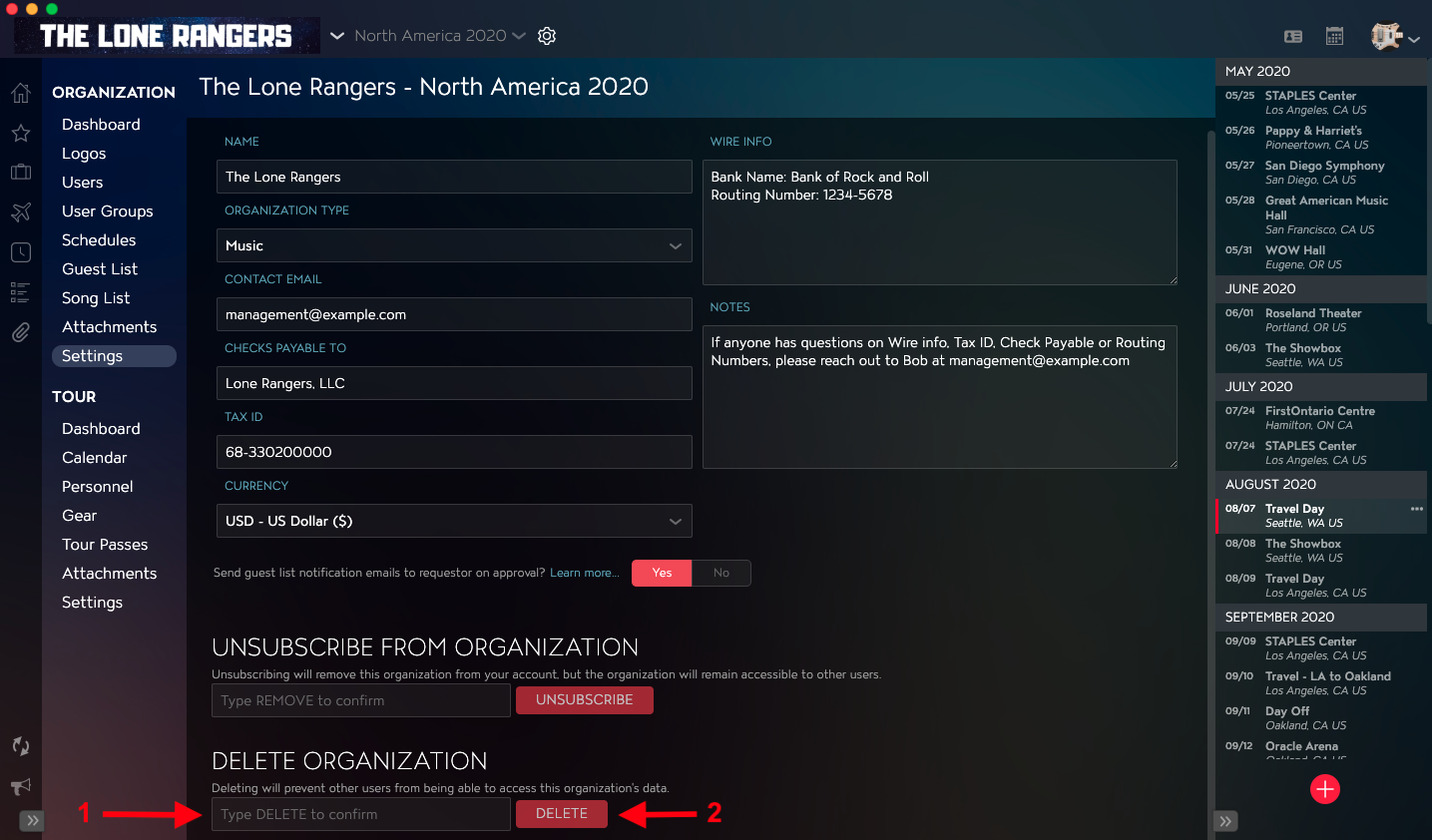The width and height of the screenshot is (1432, 840).
Task: Open Song List
Action: coord(96,298)
